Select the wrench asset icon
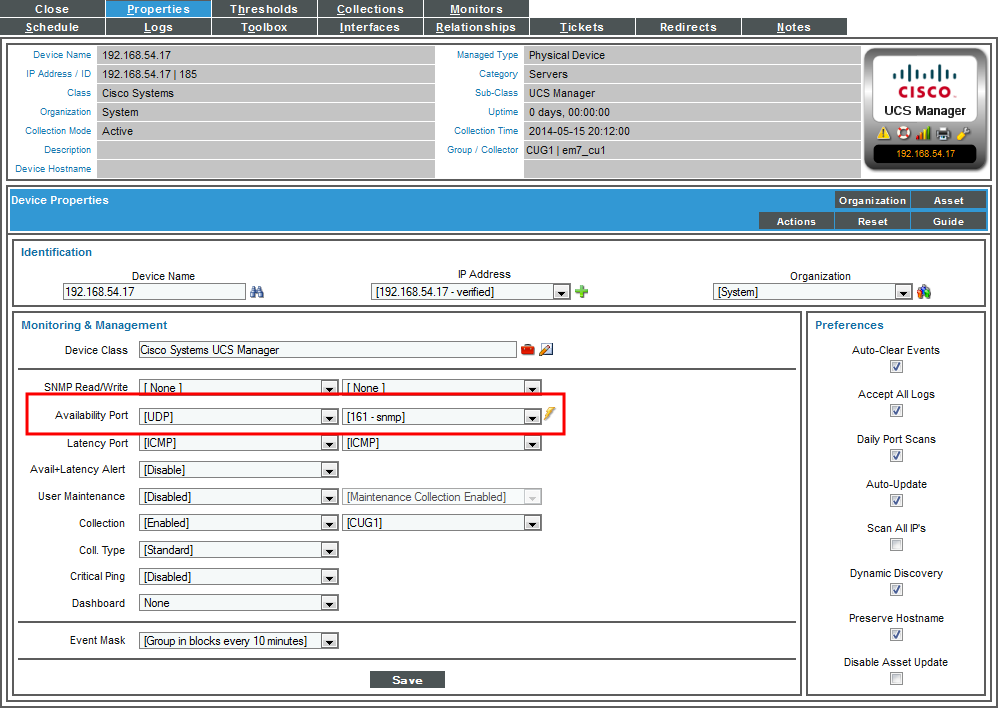 click(963, 133)
